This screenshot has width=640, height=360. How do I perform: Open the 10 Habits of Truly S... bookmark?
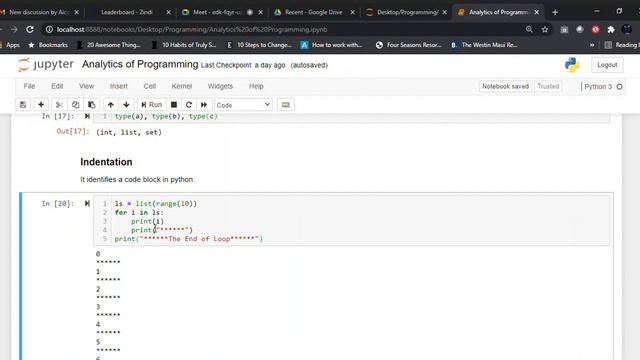(x=184, y=45)
